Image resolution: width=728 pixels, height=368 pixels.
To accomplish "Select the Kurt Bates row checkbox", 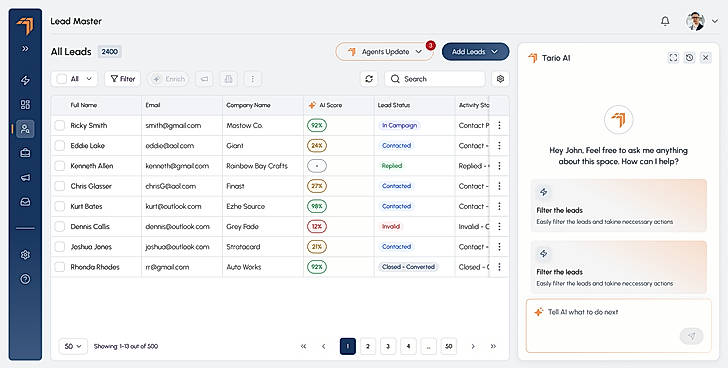I will (60, 207).
